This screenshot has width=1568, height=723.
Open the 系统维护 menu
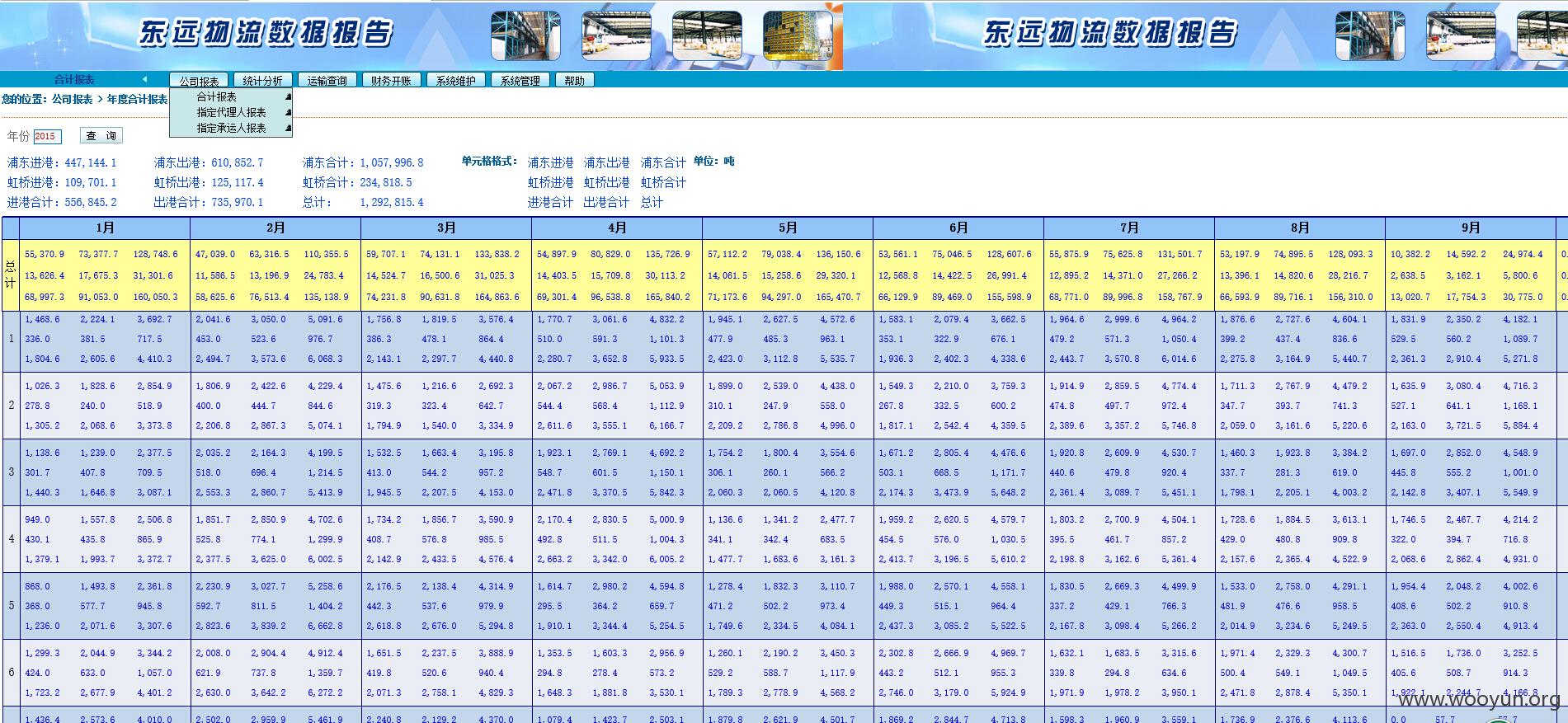(x=456, y=81)
